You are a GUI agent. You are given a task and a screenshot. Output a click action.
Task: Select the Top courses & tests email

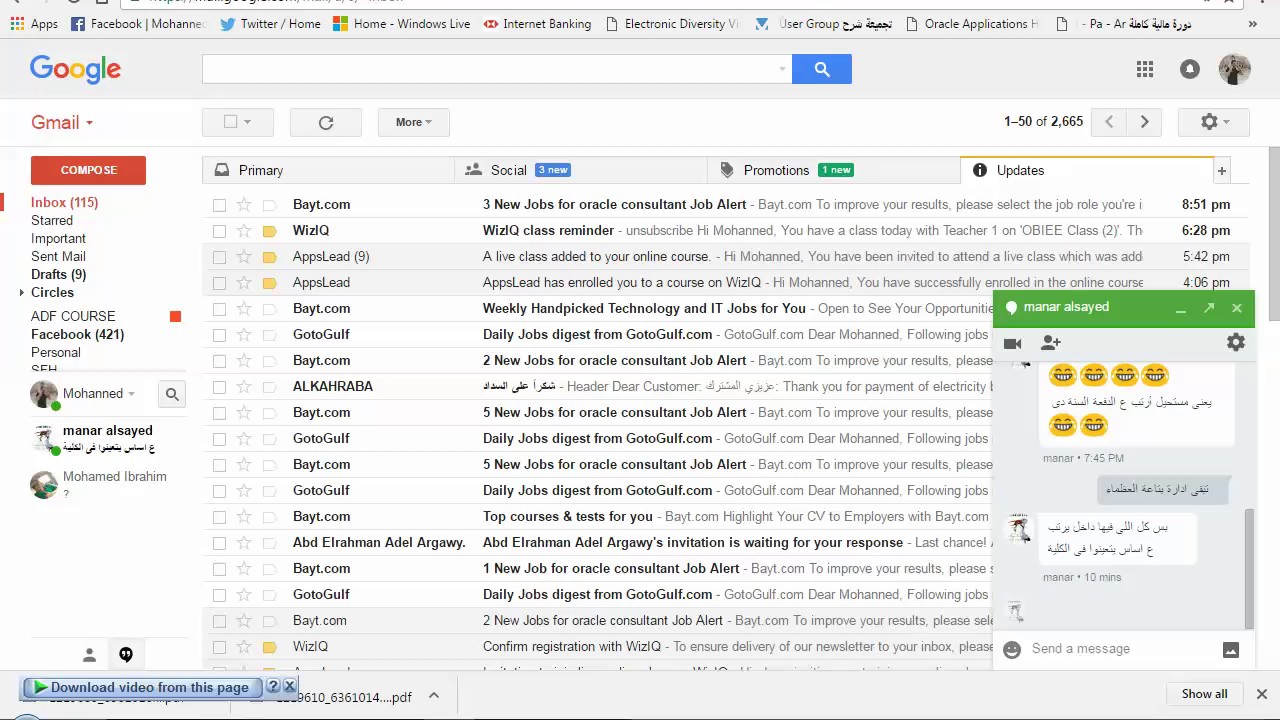(219, 517)
